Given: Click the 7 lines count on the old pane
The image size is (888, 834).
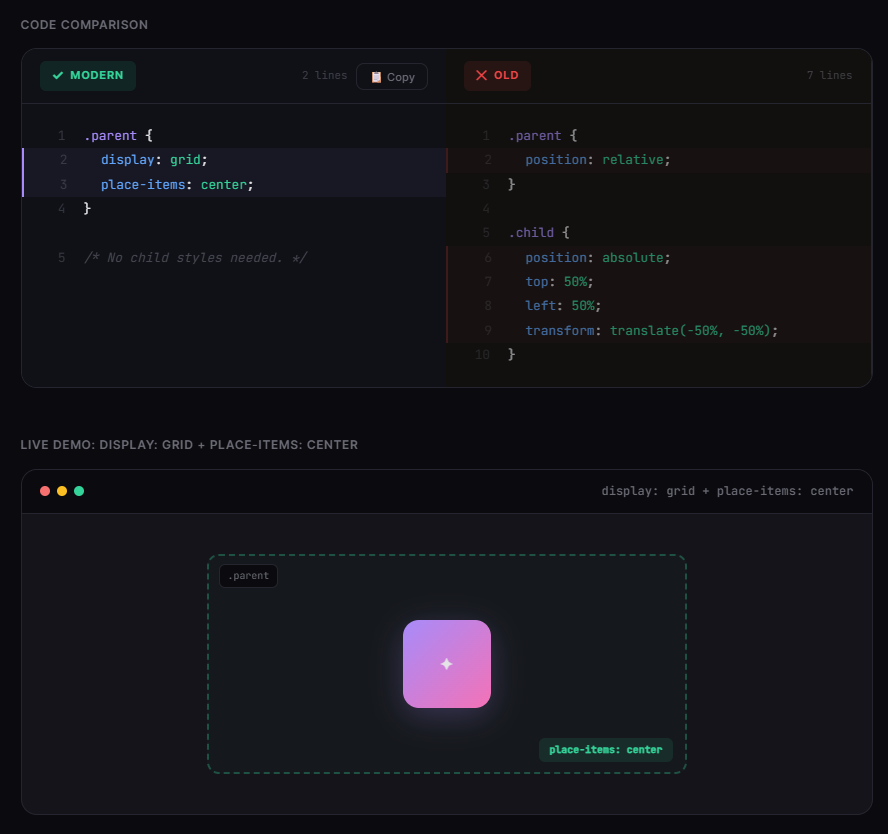Looking at the screenshot, I should click(x=830, y=75).
